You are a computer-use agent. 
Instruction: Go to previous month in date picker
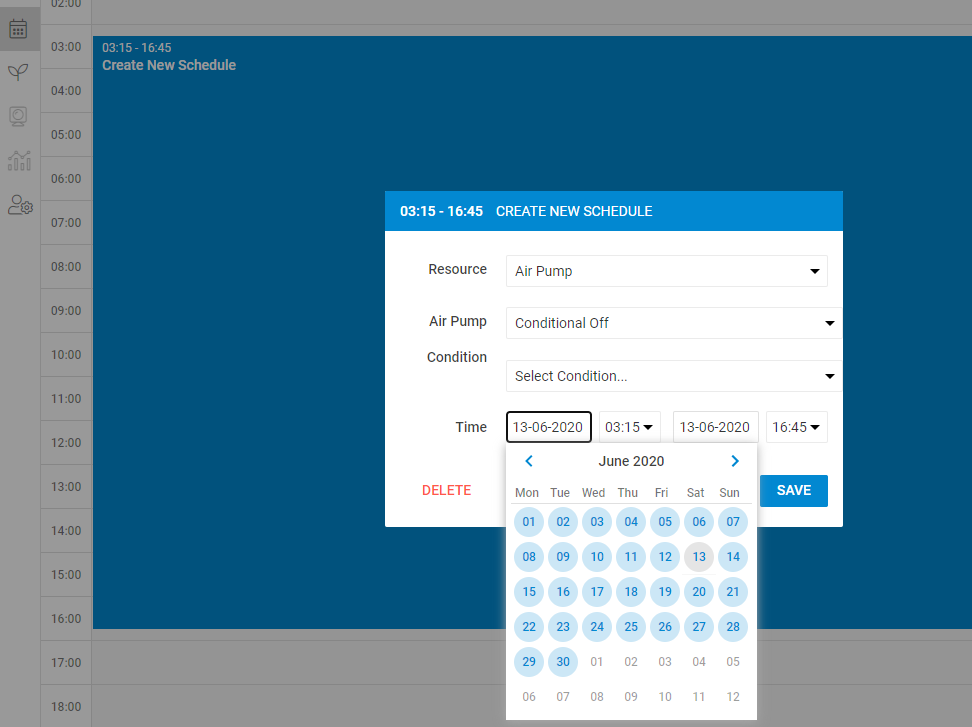(529, 461)
